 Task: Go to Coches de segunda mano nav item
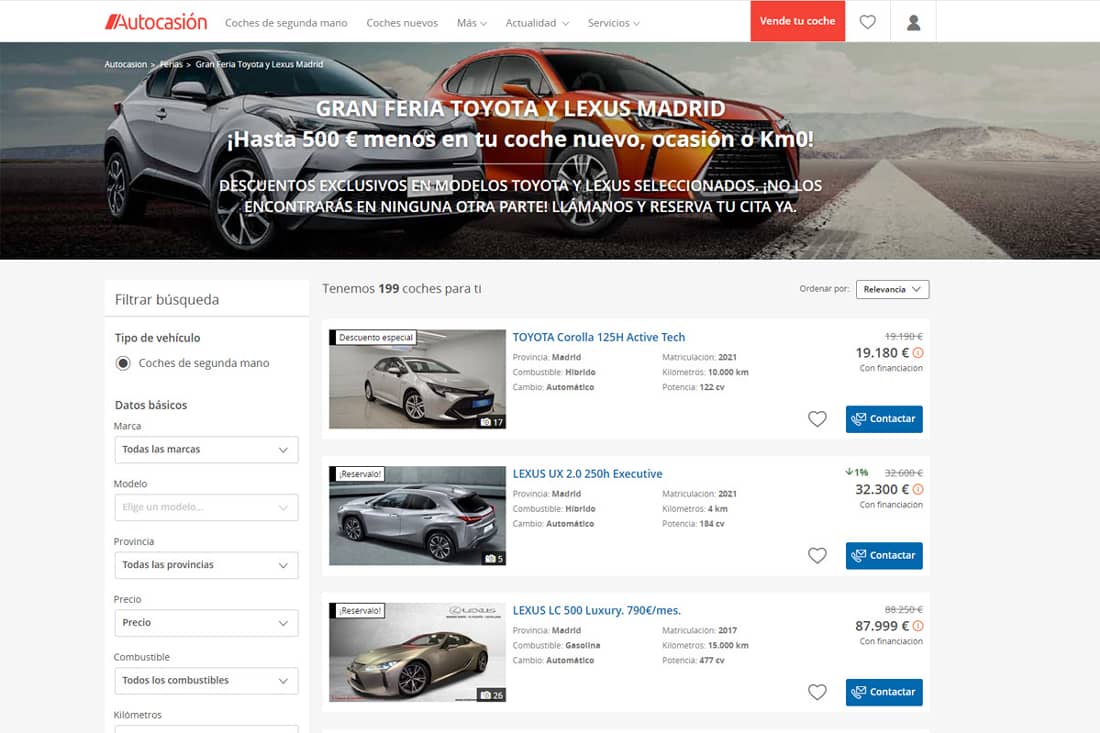point(286,23)
